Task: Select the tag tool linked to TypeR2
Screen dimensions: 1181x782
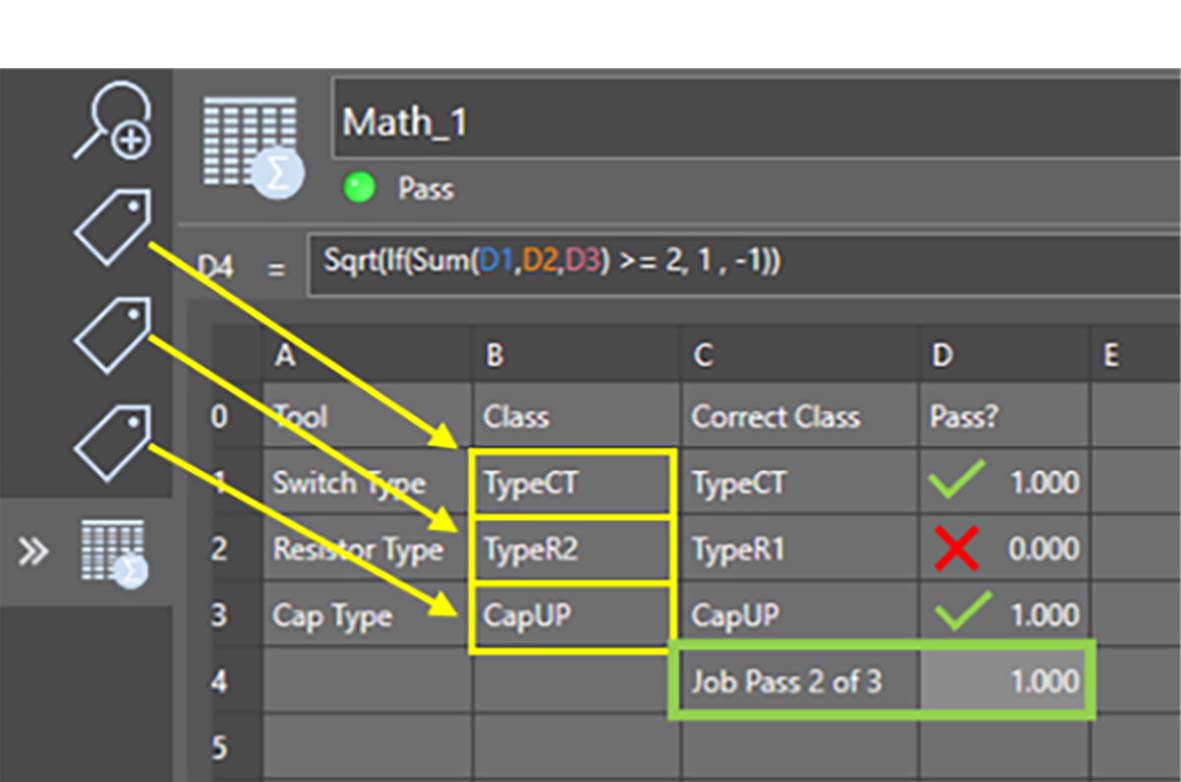Action: pos(113,335)
